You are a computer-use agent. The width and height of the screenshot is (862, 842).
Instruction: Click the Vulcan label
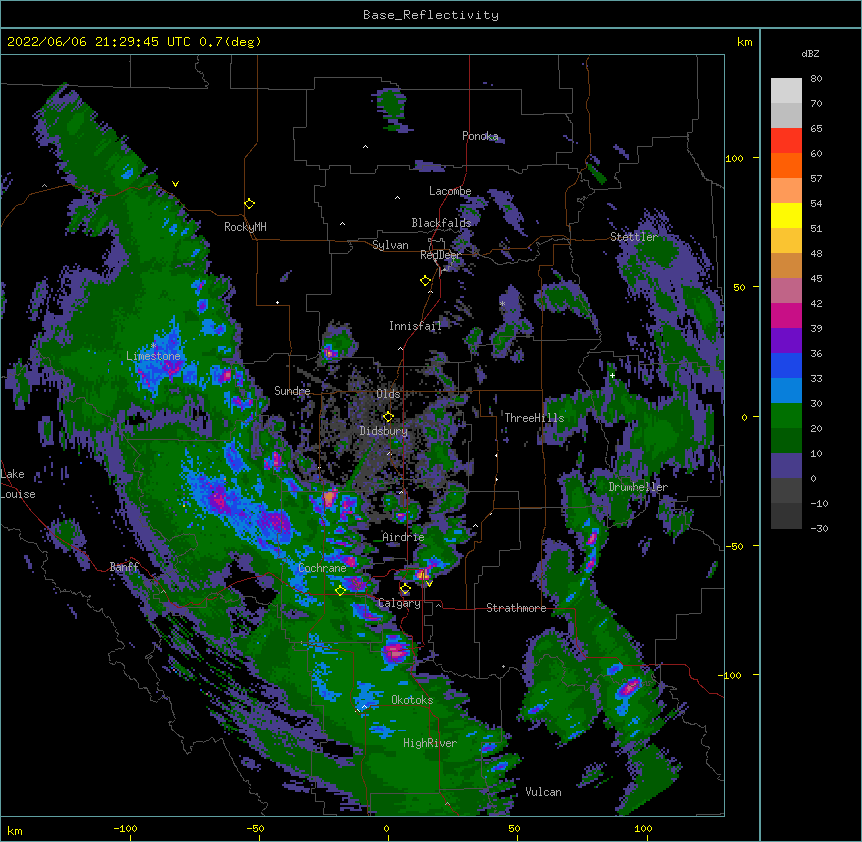pyautogui.click(x=543, y=792)
